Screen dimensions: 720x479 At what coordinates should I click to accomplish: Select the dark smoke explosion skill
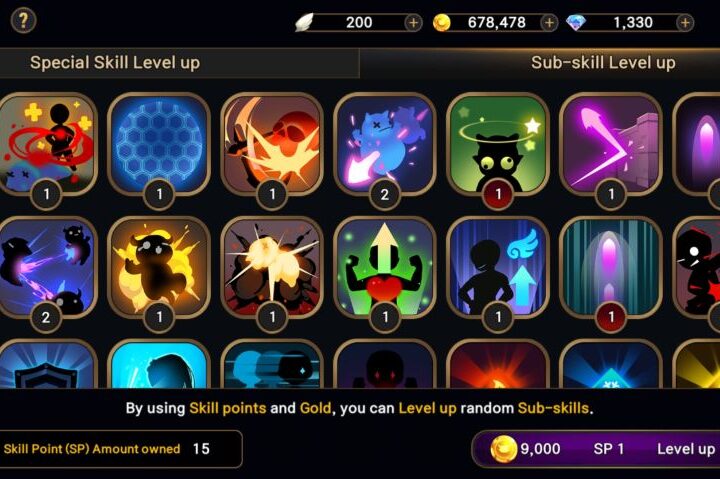[x=272, y=268]
